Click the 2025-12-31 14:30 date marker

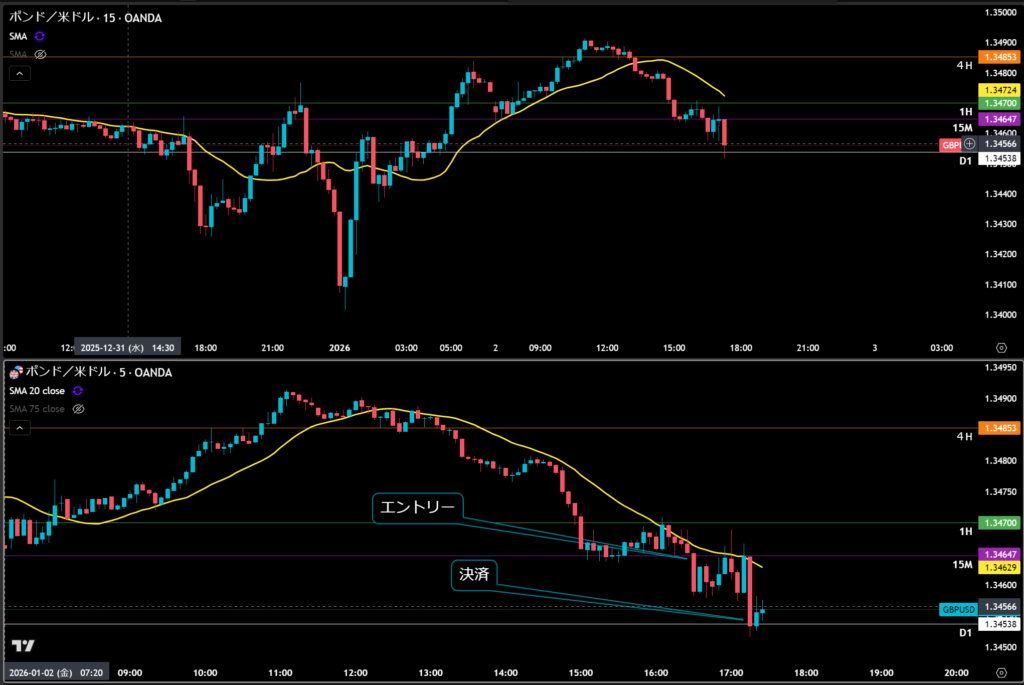[128, 348]
